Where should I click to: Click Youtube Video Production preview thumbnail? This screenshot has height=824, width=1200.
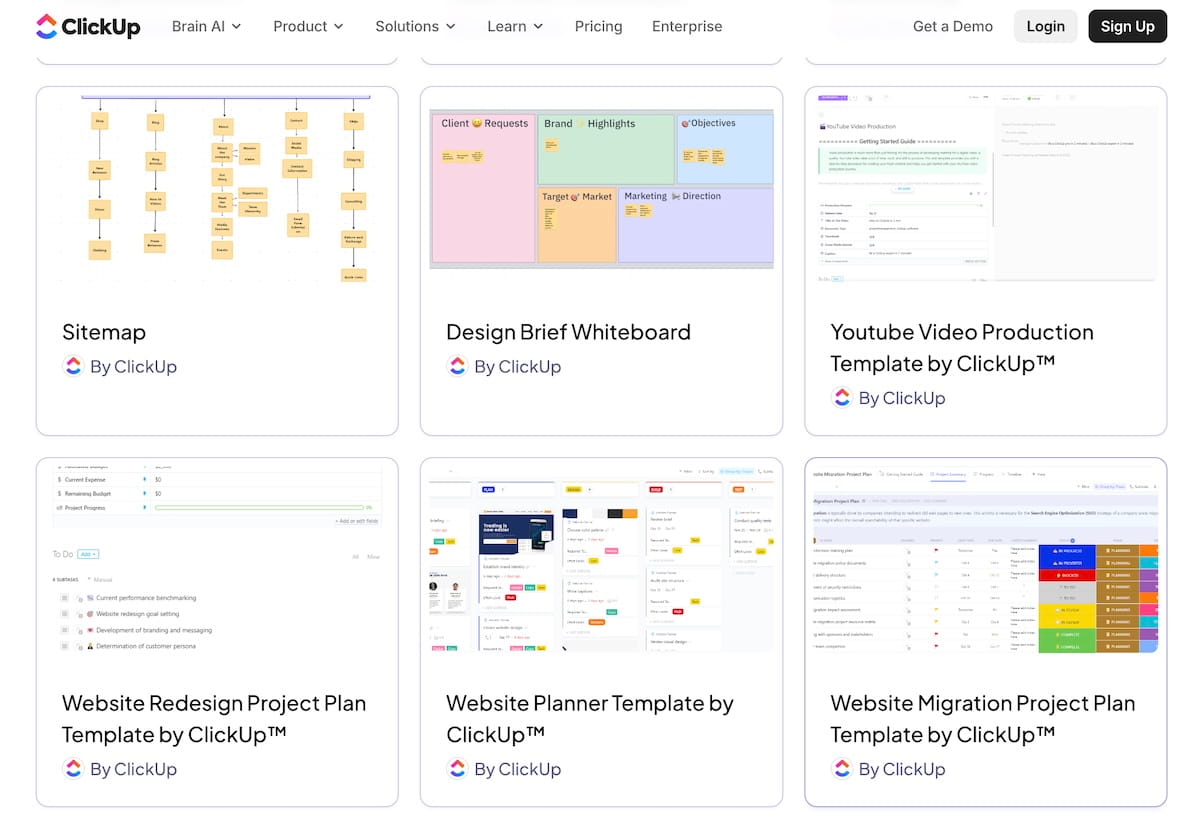point(985,188)
